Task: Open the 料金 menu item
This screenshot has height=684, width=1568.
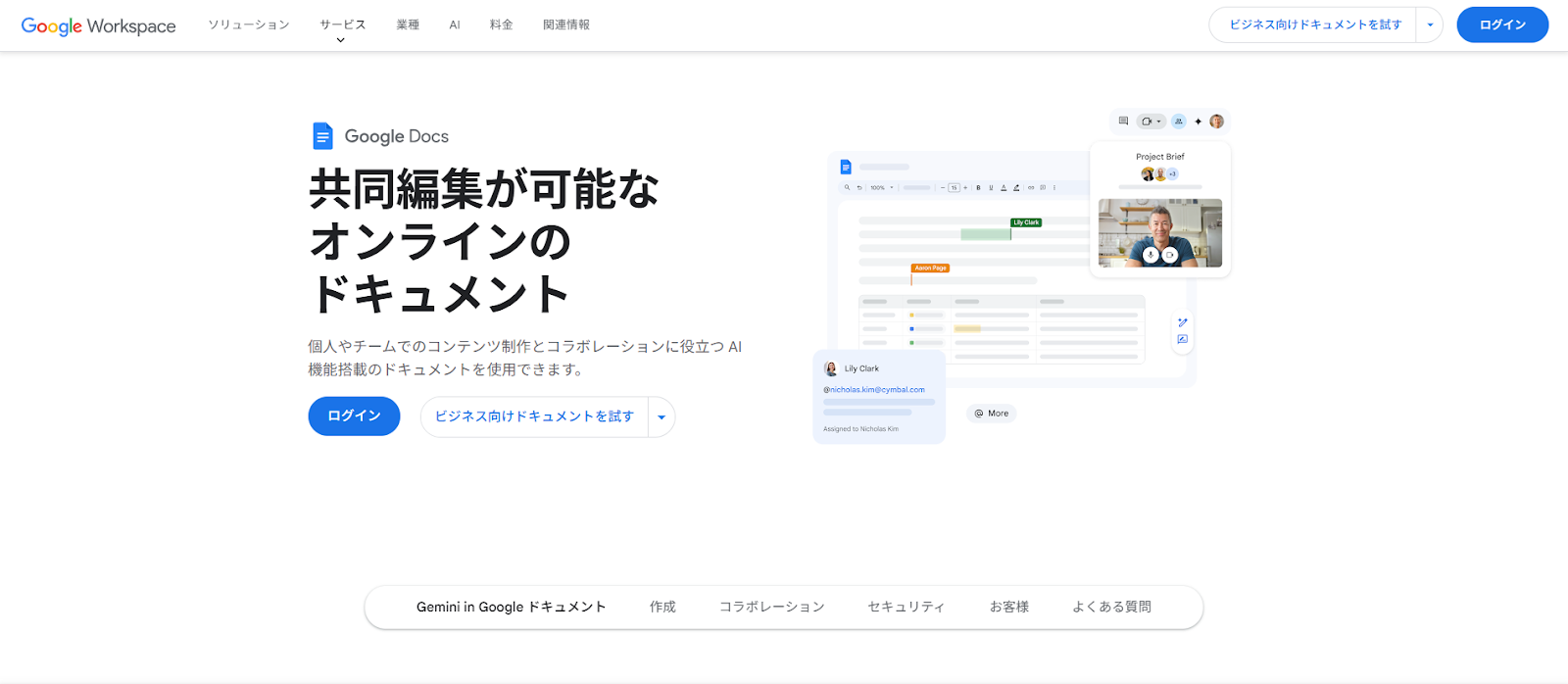Action: [501, 24]
